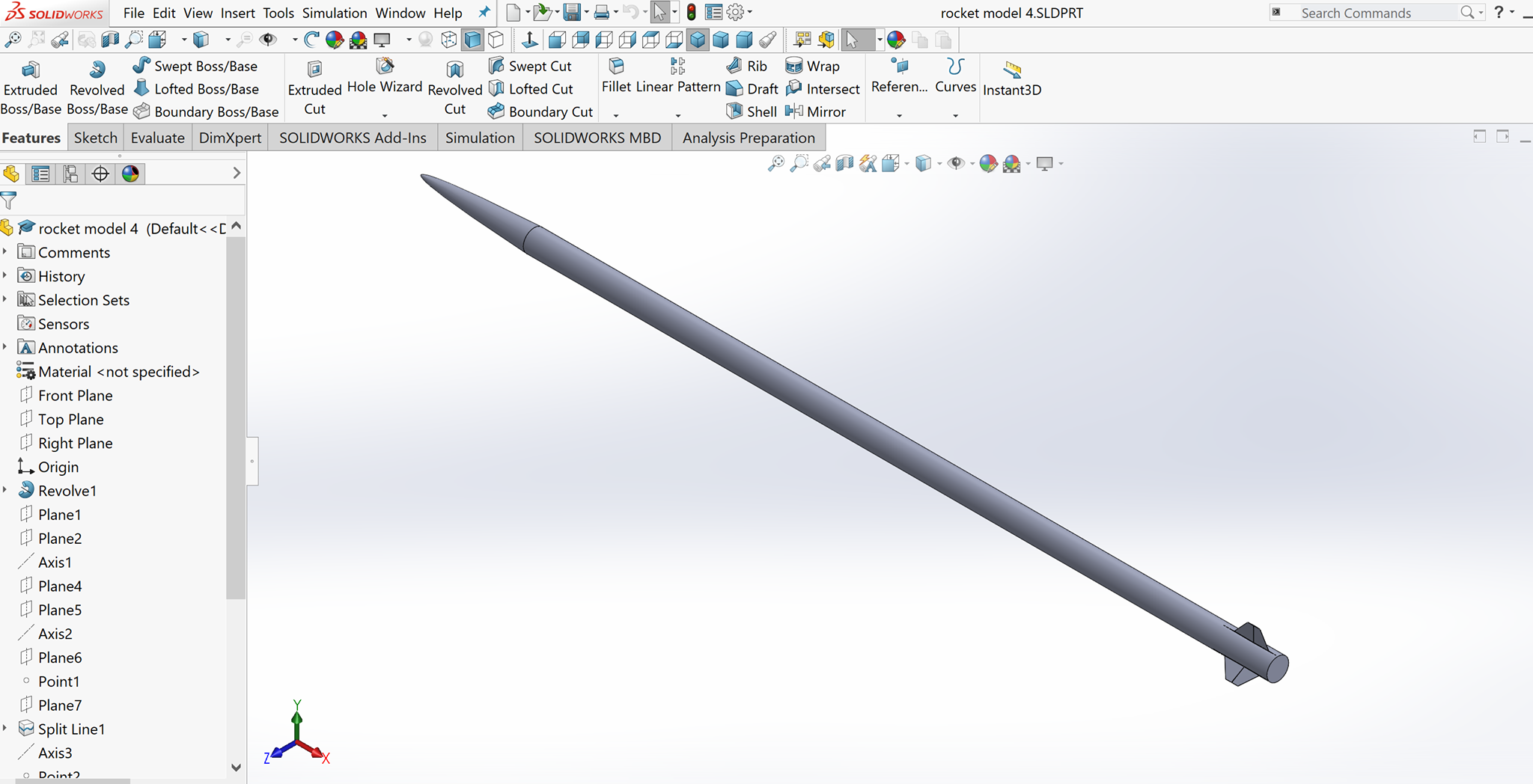Open the DisplayManager color ball tab
The height and width of the screenshot is (784, 1533).
pos(130,174)
